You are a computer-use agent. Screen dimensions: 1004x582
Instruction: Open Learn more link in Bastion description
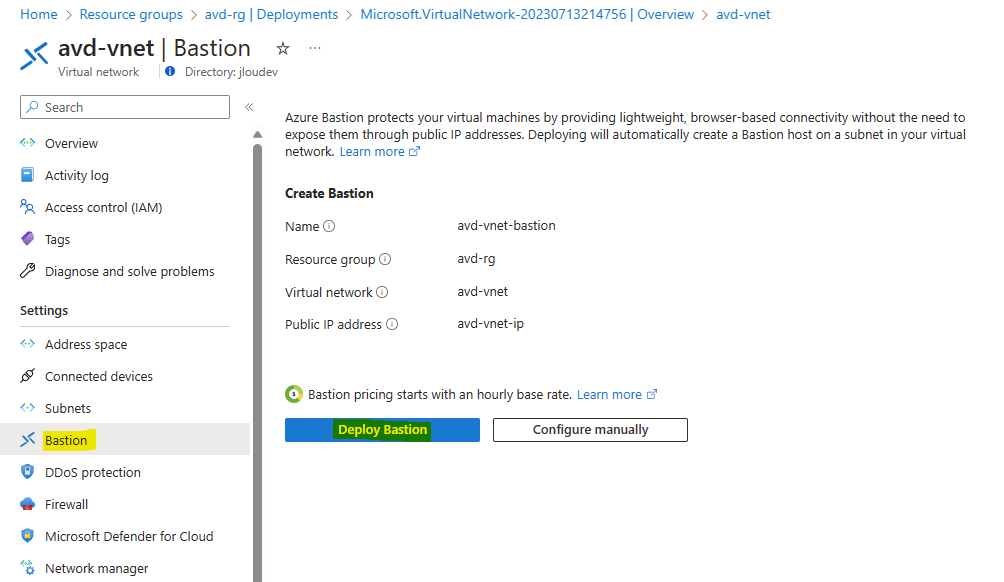380,152
